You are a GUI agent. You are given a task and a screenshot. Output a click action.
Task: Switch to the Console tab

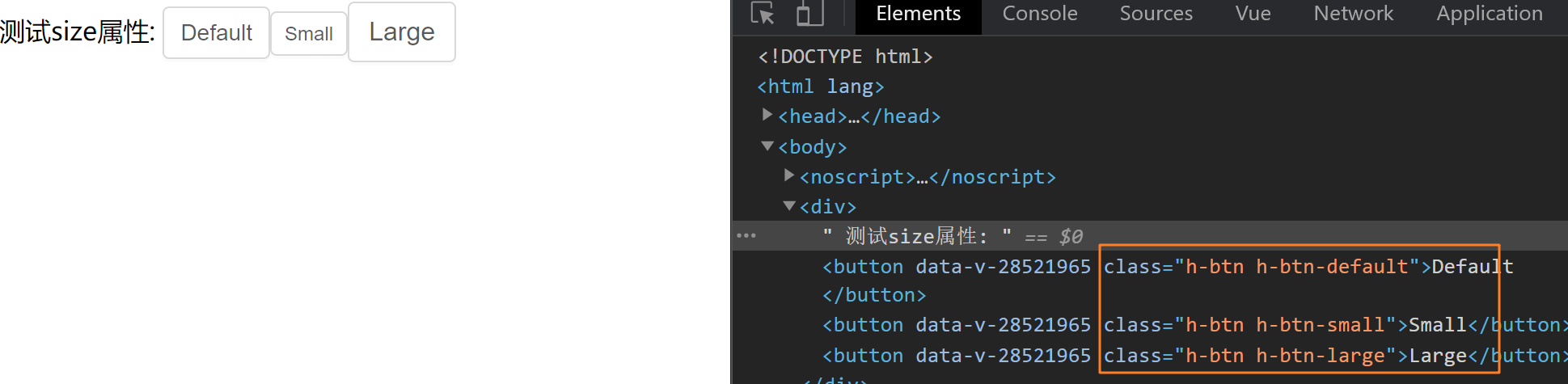(x=1039, y=14)
